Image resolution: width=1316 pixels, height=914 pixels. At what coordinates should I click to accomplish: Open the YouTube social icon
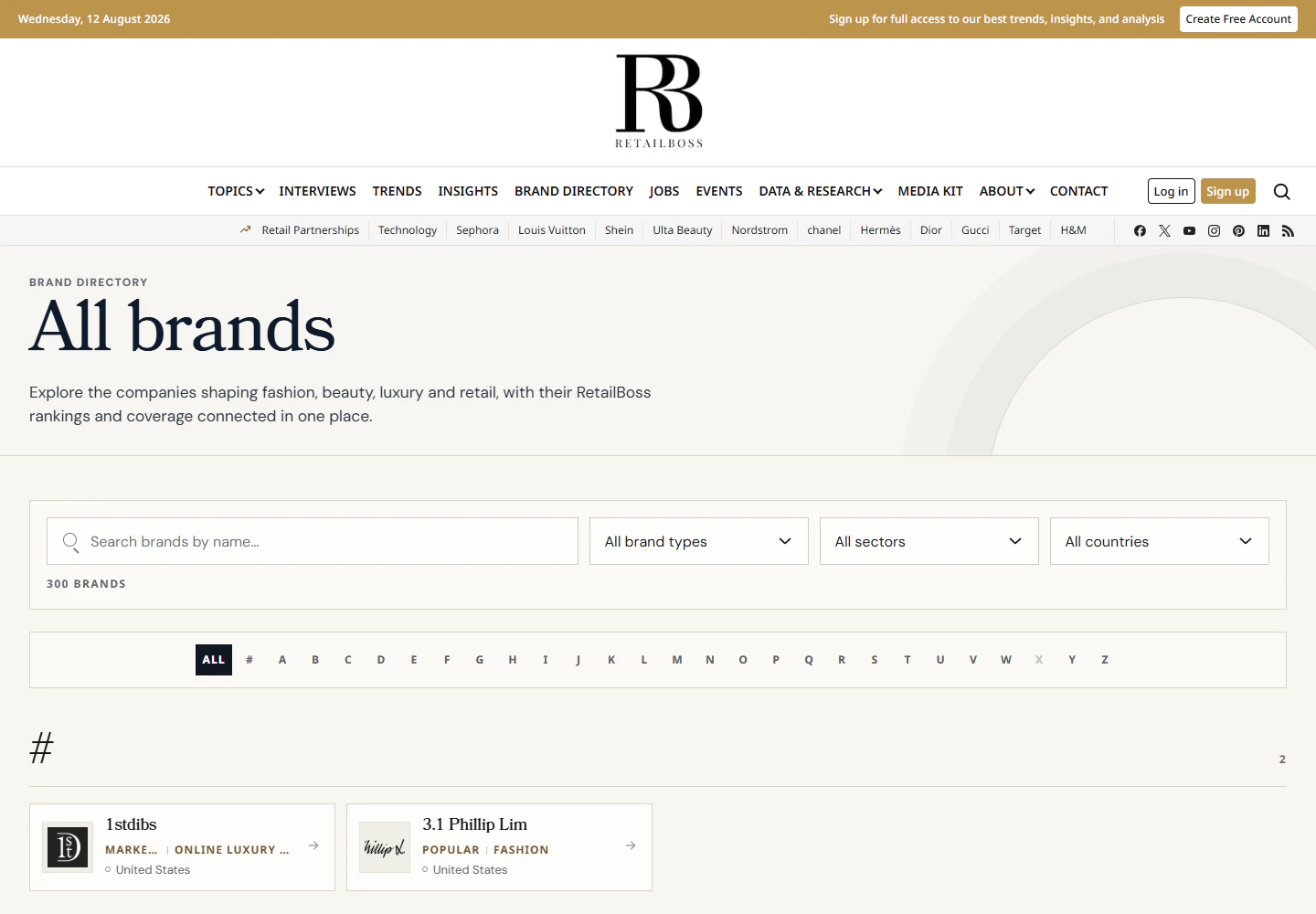(x=1189, y=230)
